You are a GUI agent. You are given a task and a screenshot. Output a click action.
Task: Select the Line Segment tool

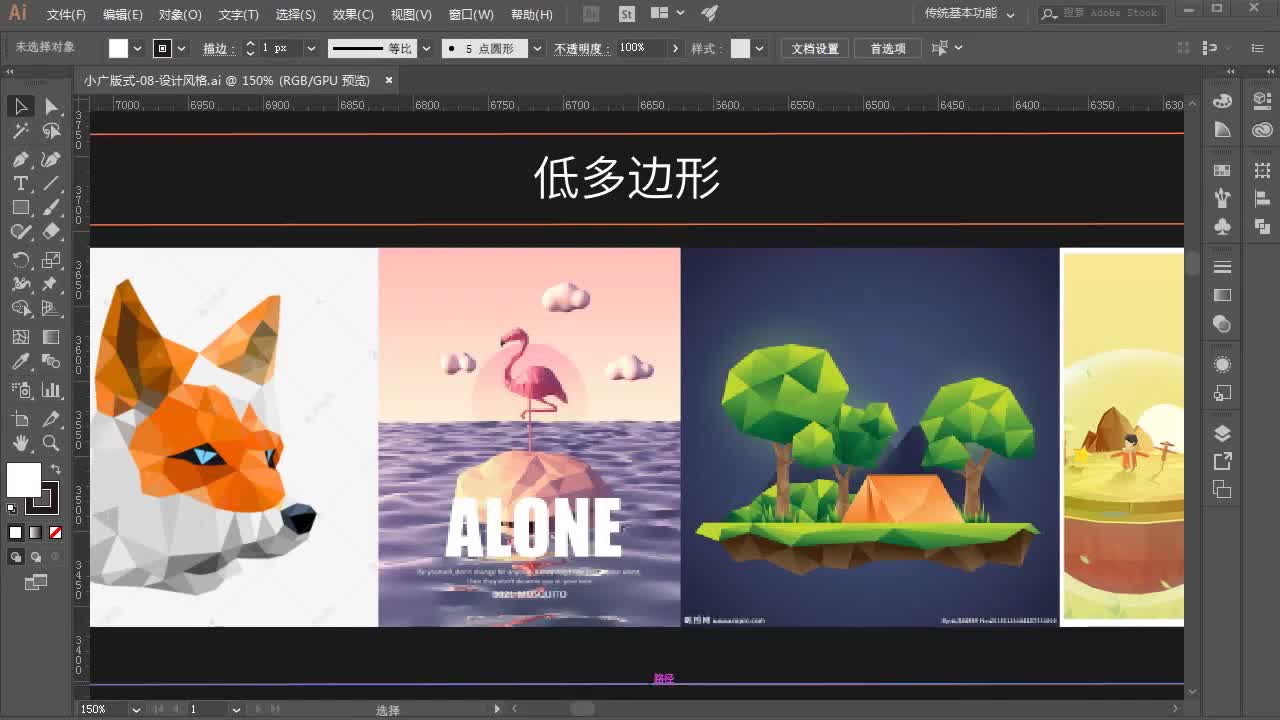[51, 183]
